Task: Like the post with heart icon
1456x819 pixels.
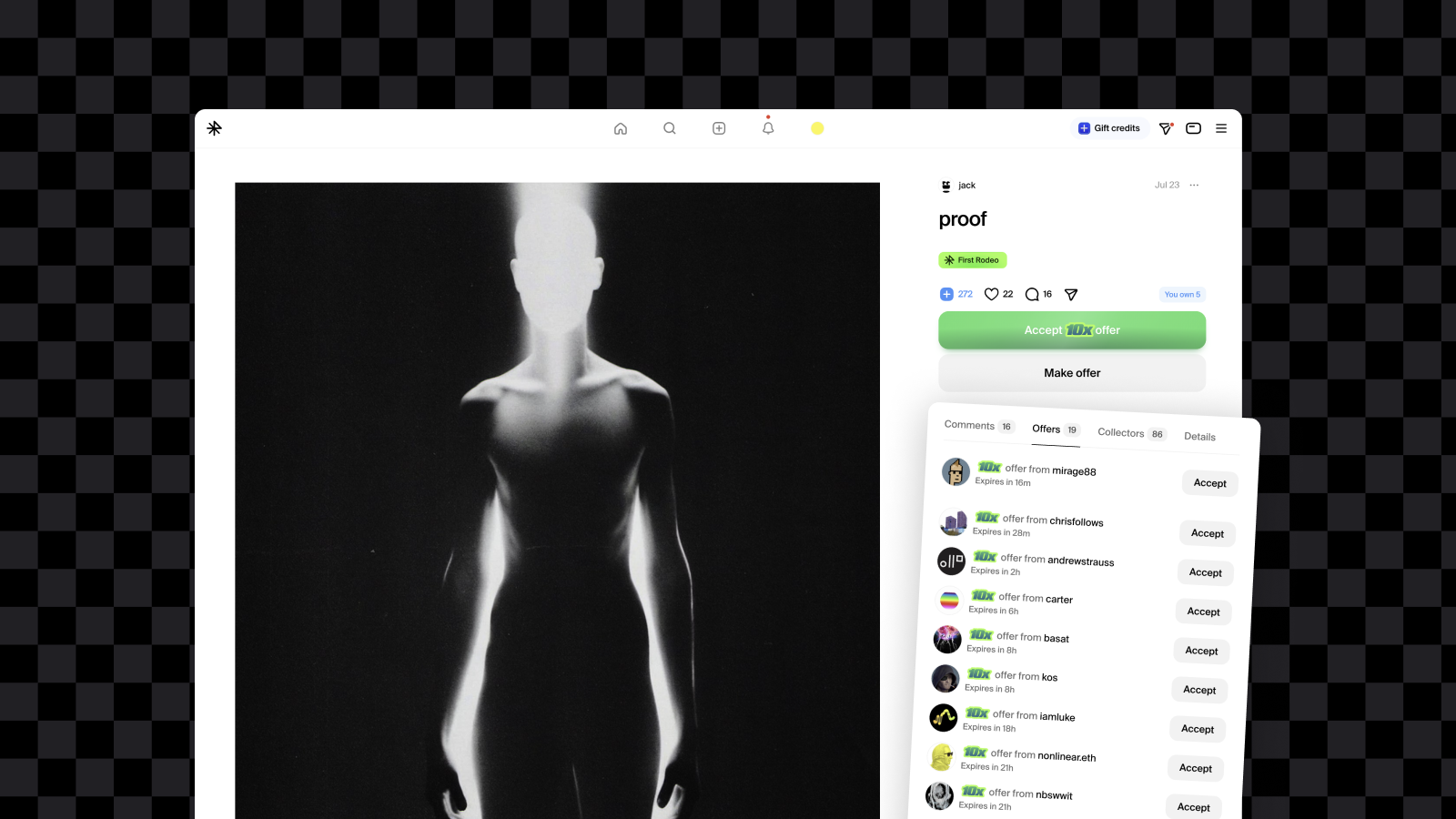Action: tap(991, 294)
